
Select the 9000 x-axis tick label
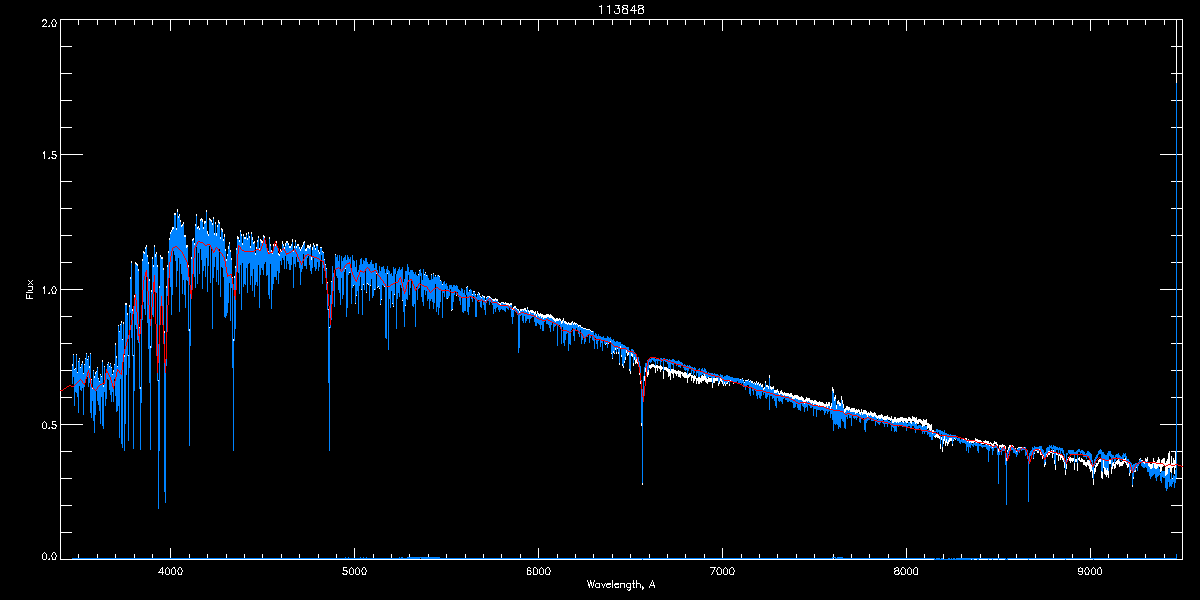[1090, 572]
